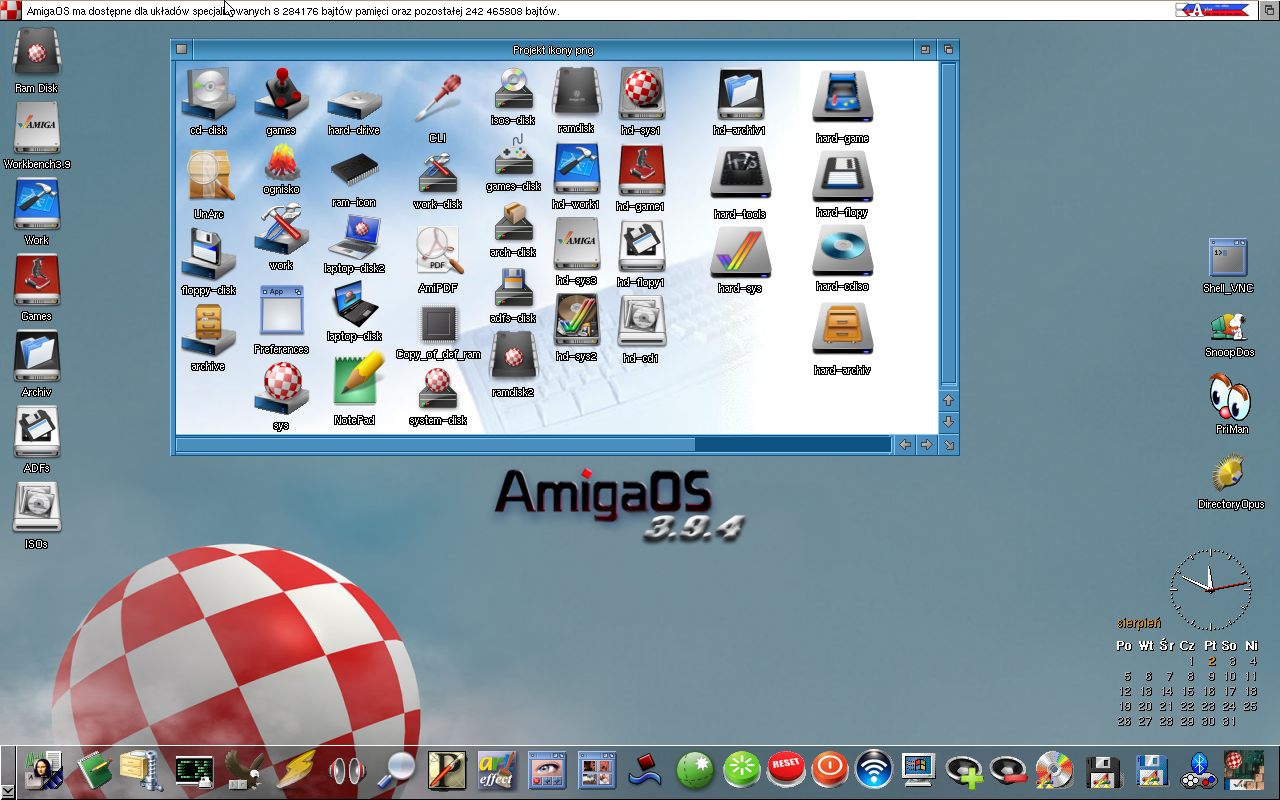Select the UnArc icon
Viewport: 1280px width, 800px height.
[210, 176]
